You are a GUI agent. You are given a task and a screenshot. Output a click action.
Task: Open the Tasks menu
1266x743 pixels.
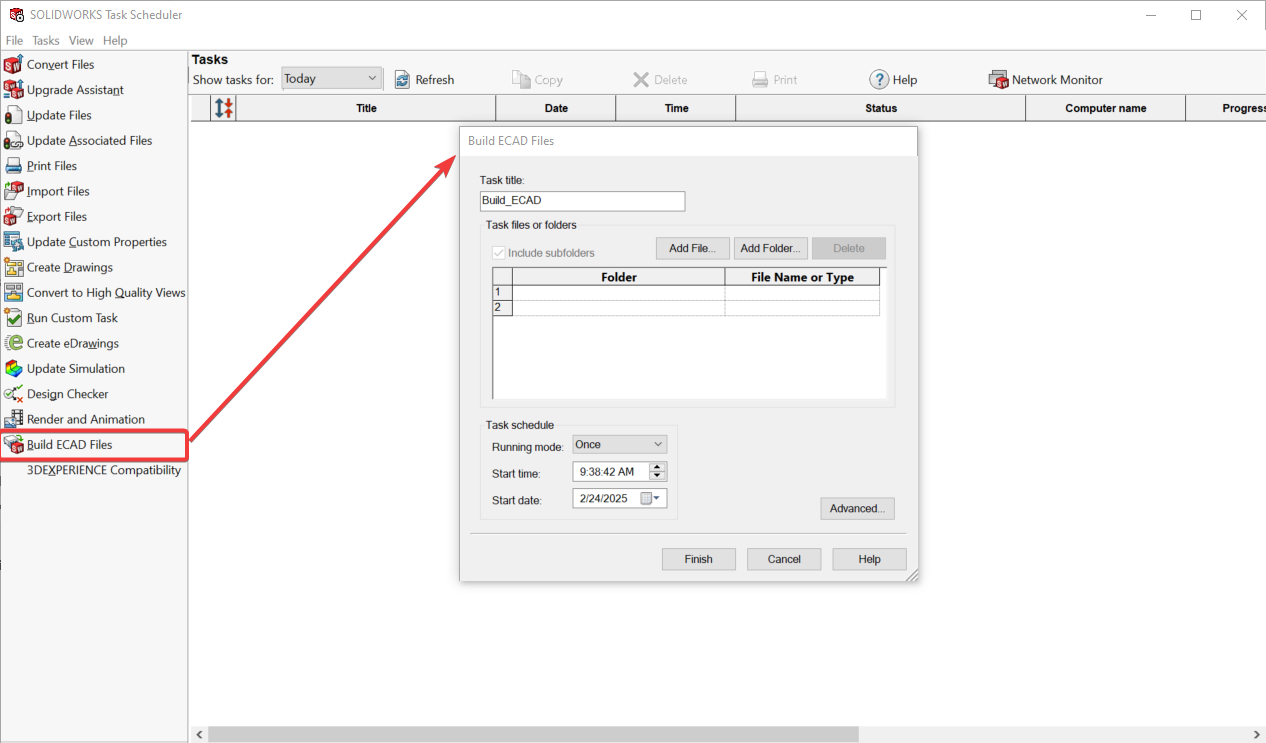[46, 40]
